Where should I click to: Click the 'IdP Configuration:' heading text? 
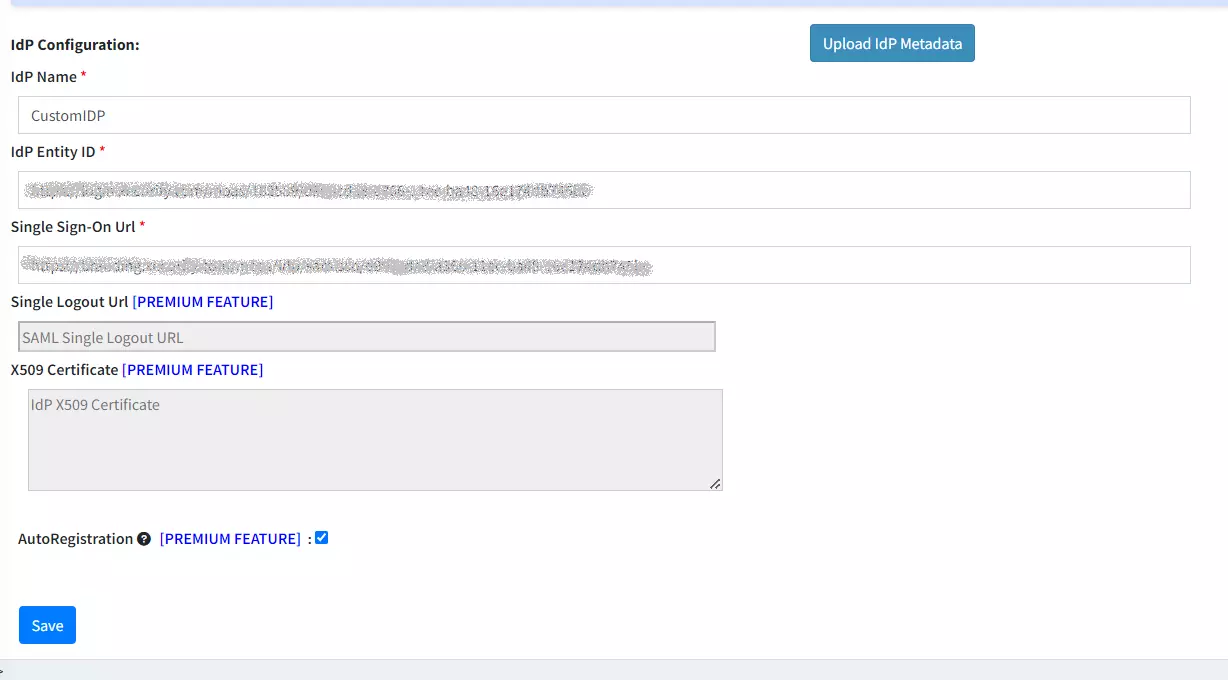point(75,45)
